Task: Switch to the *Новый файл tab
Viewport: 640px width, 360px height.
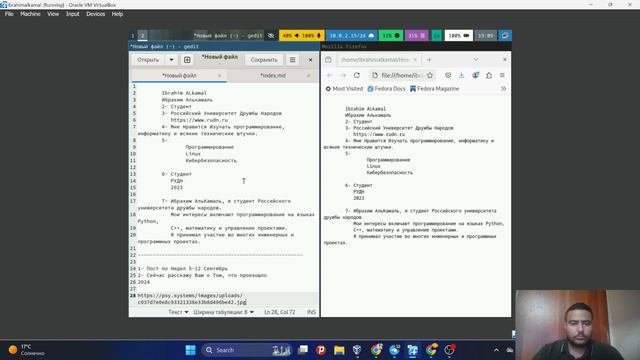Action: 179,76
